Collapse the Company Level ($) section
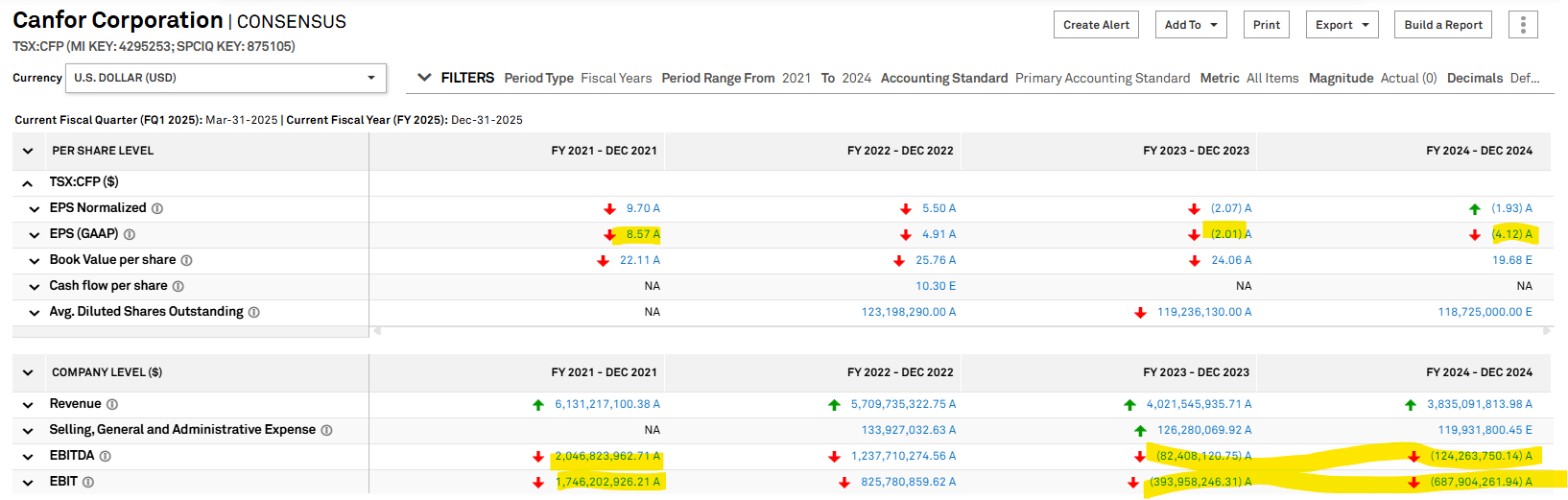Image resolution: width=1568 pixels, height=500 pixels. click(28, 372)
